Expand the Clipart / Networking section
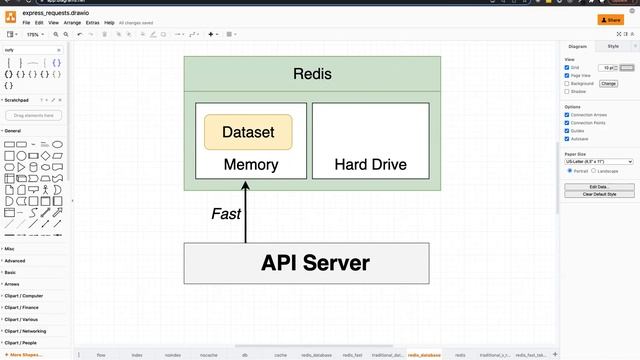 pos(25,331)
